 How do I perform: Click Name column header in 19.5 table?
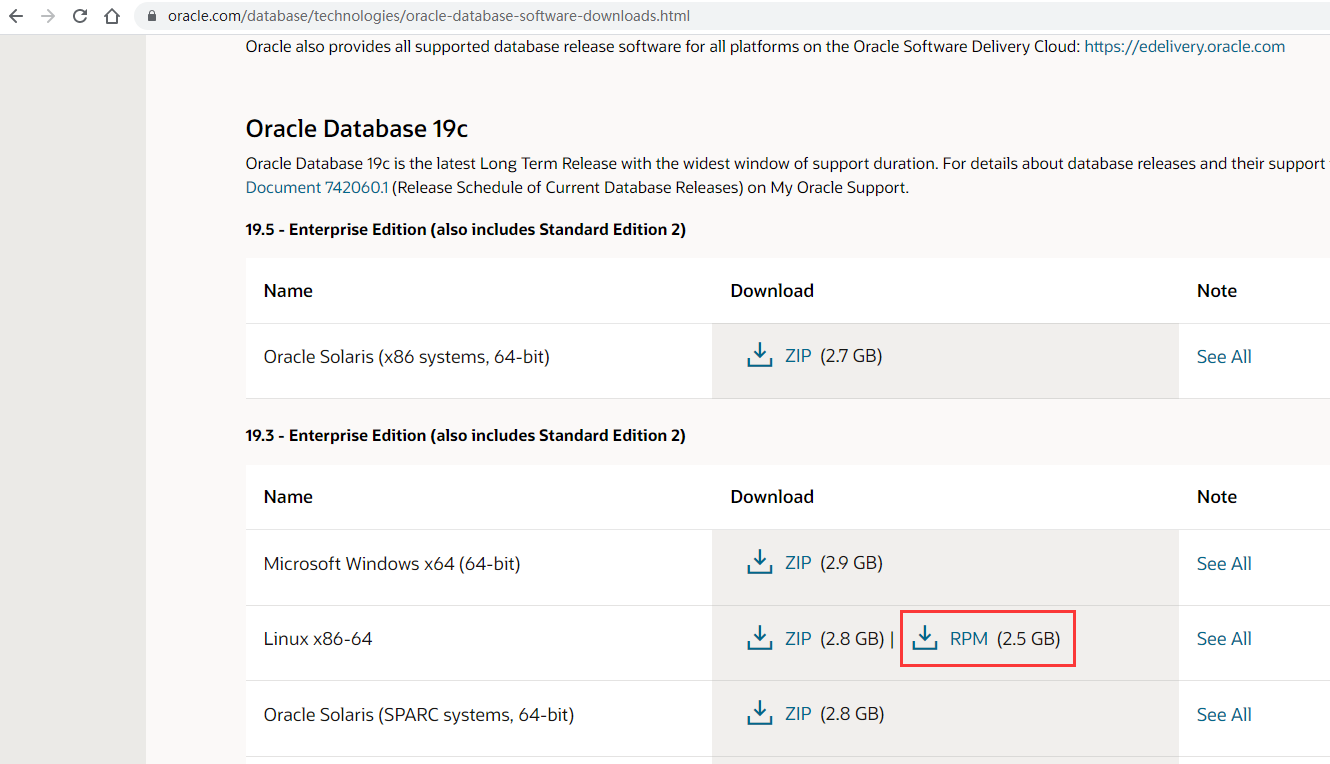click(288, 291)
